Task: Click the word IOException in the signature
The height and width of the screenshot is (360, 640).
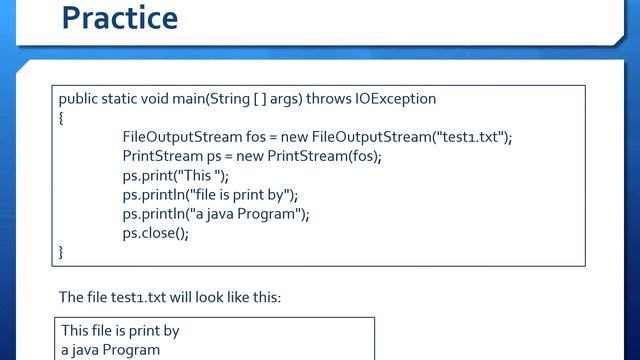Action: (x=395, y=99)
